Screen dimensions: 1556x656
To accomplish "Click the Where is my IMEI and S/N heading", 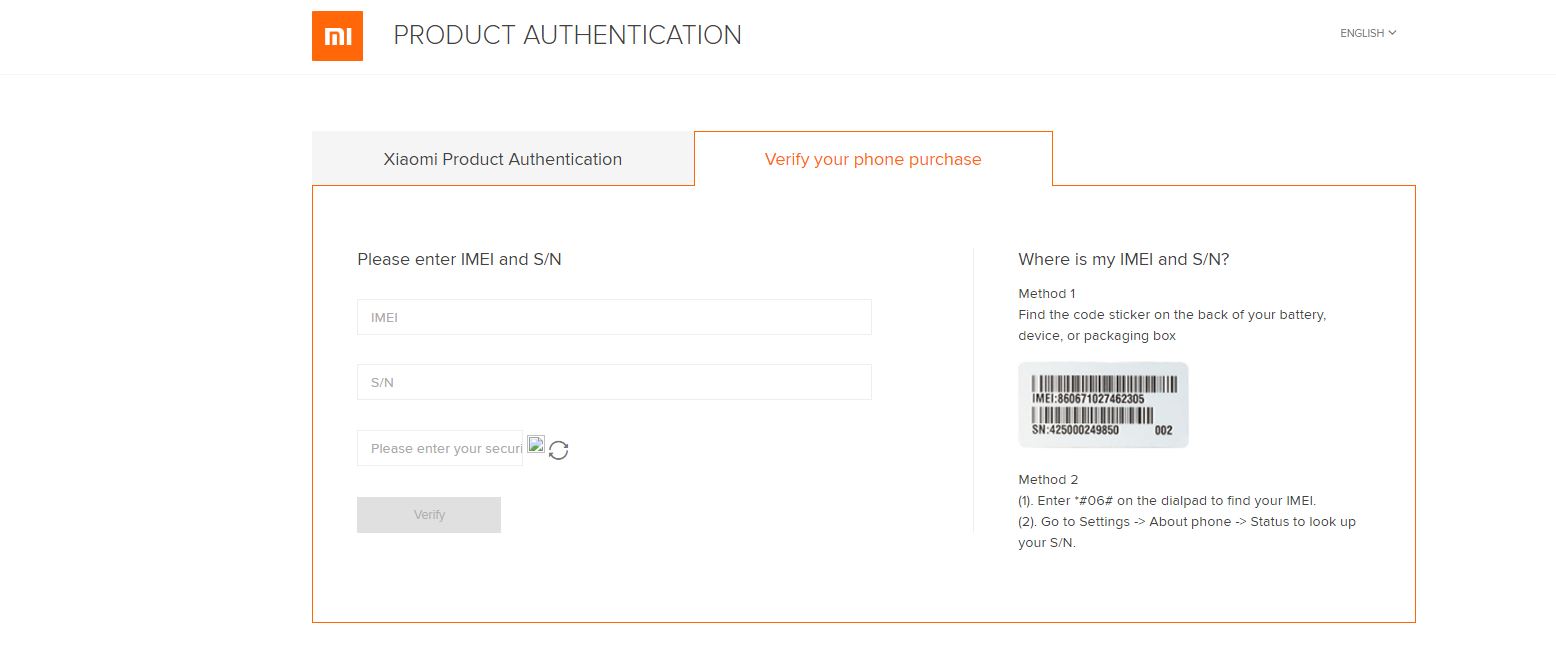I will tap(1124, 259).
